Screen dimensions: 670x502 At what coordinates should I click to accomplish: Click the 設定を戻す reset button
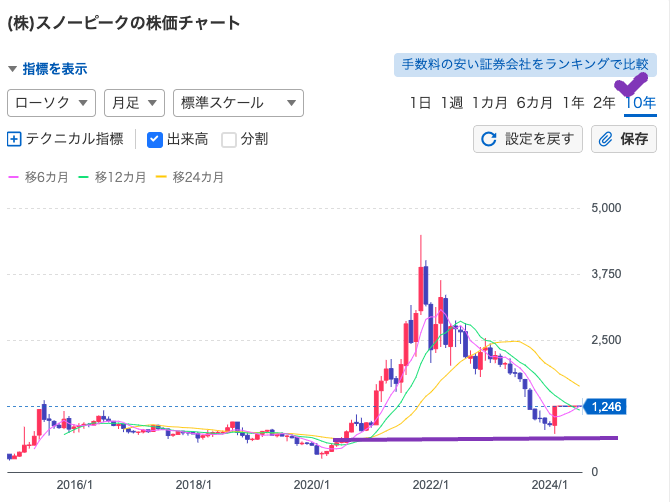tap(528, 139)
